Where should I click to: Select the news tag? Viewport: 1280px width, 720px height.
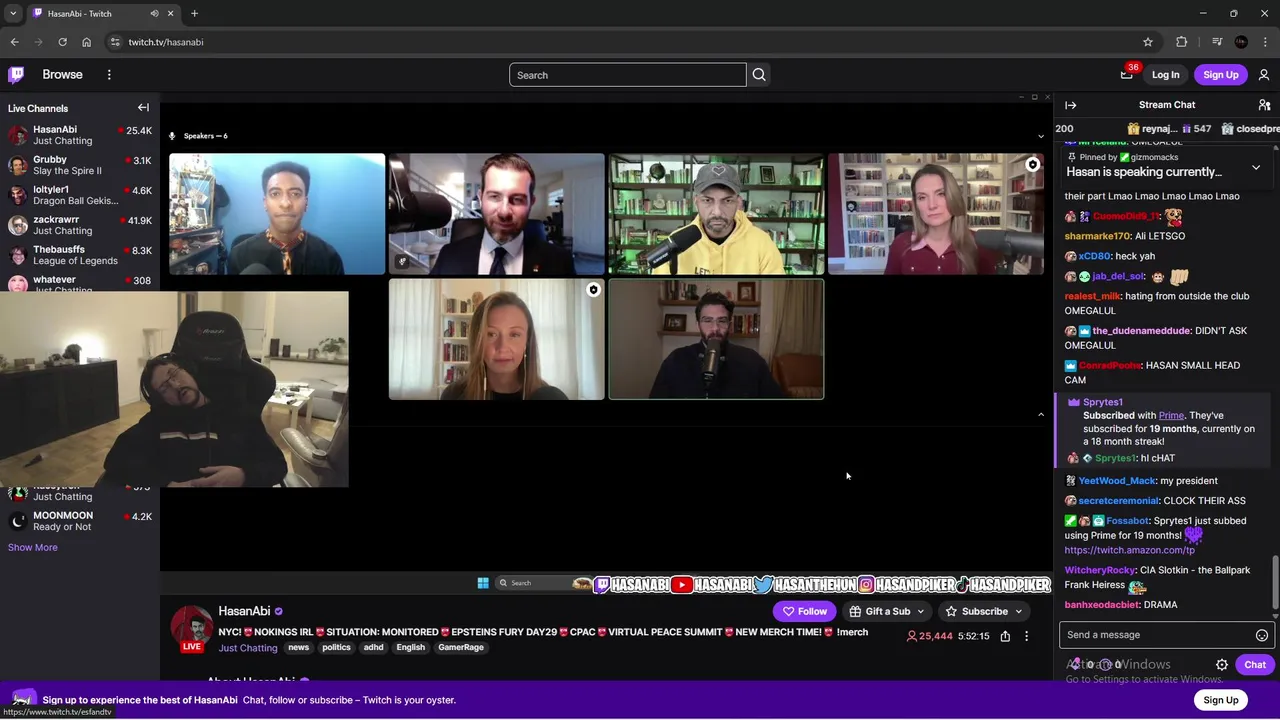(299, 648)
